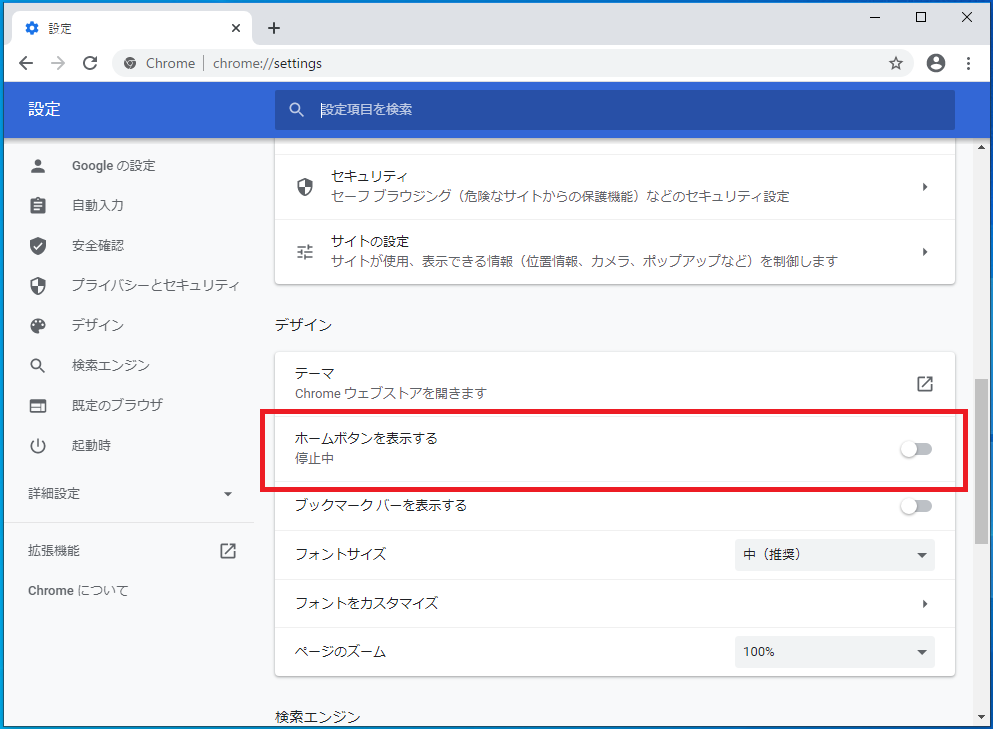Turn on ブックマーク バーを表示する toggle
Viewport: 993px width, 729px height.
916,506
